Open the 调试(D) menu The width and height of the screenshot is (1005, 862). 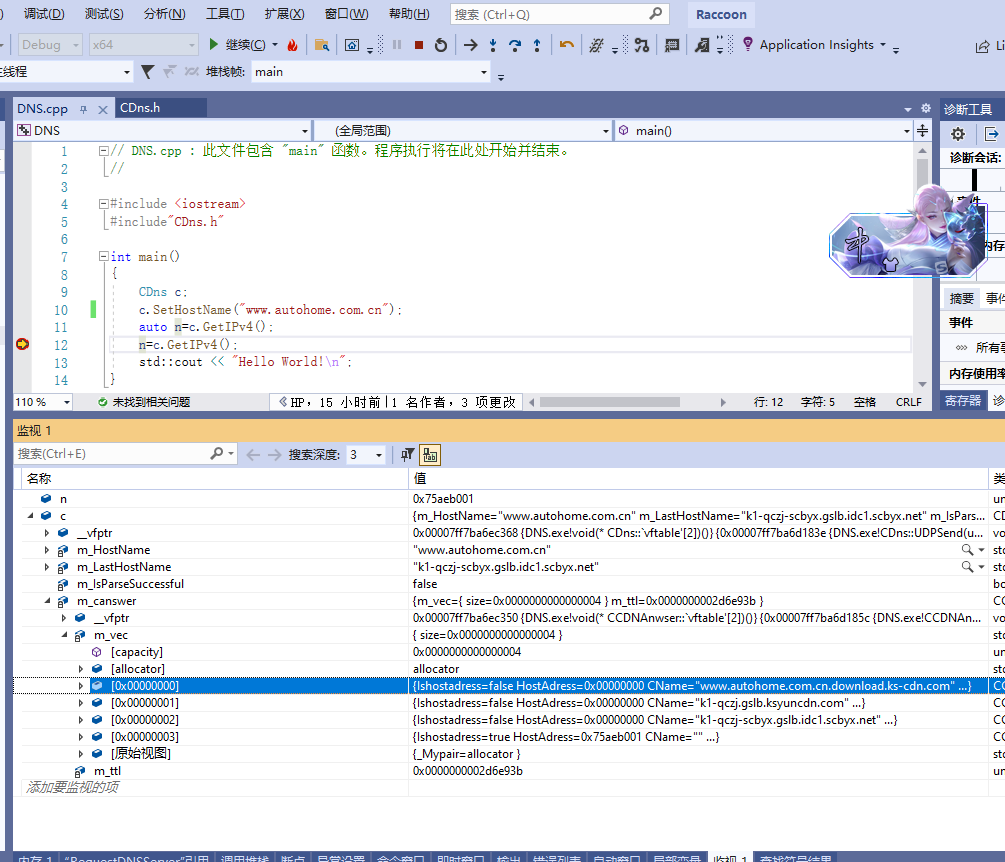(43, 14)
